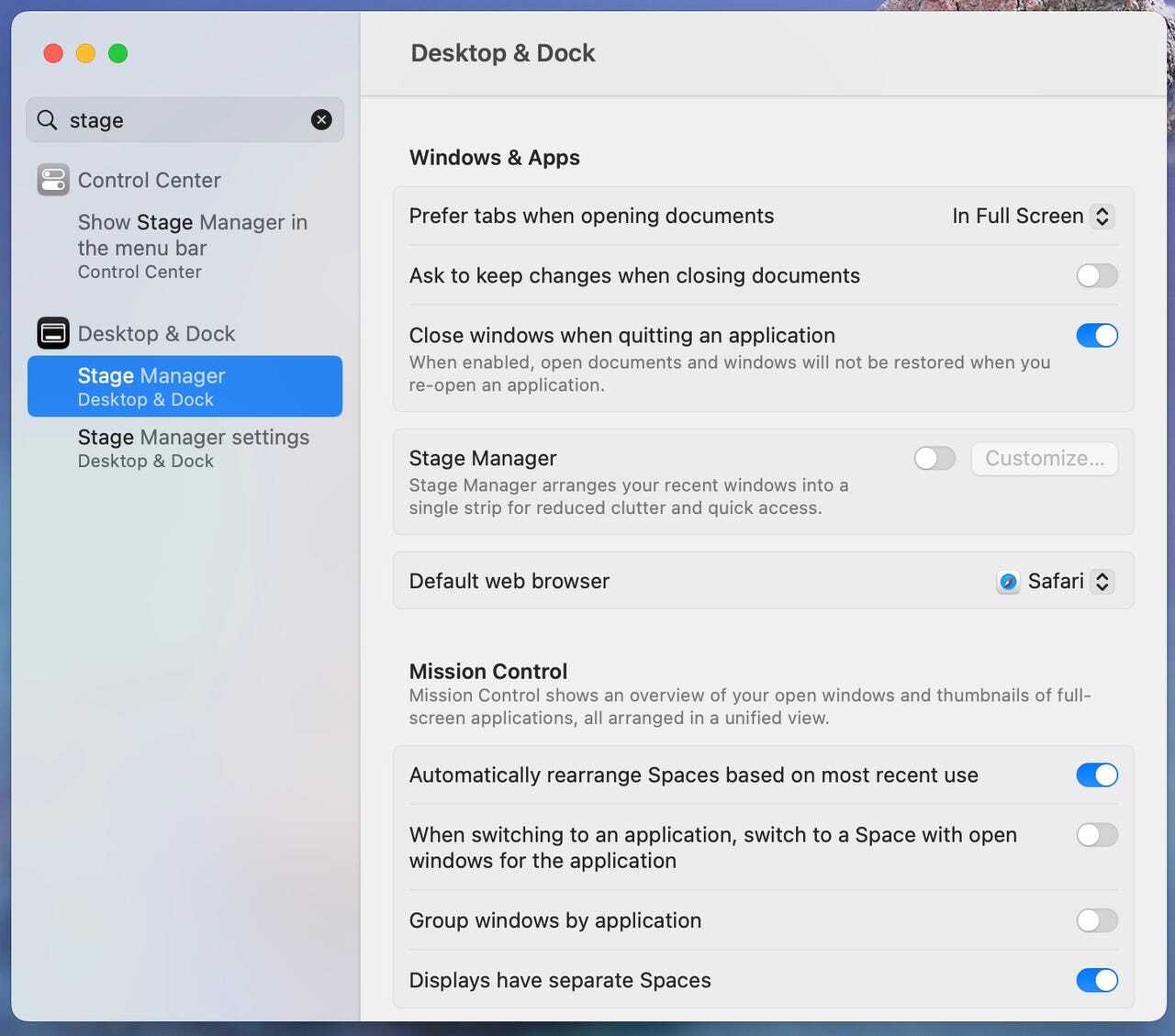Click the magnifying glass search icon
1175x1036 pixels.
point(47,119)
